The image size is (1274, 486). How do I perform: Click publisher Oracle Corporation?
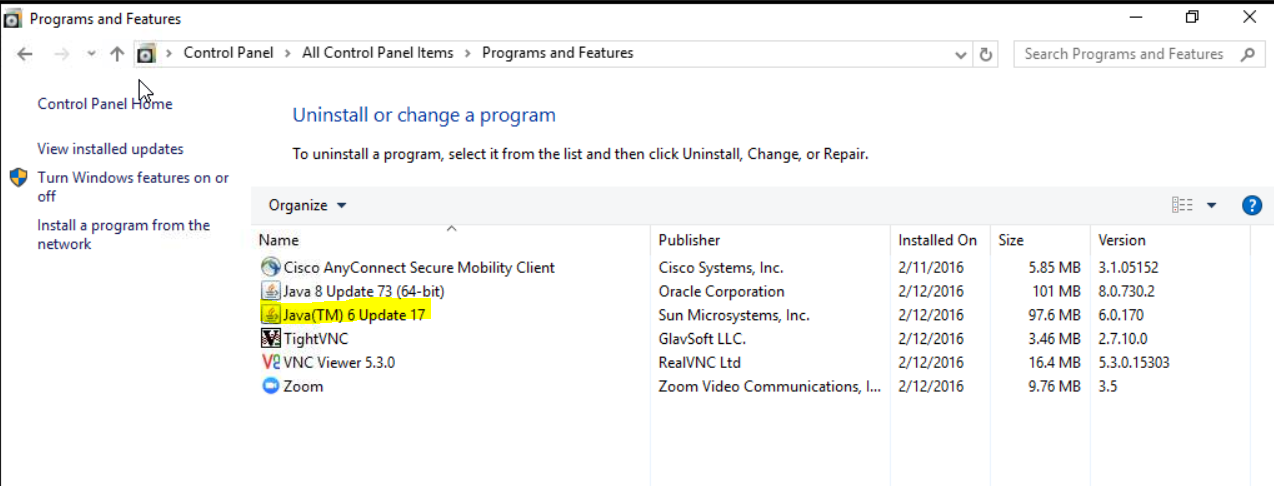tap(721, 291)
